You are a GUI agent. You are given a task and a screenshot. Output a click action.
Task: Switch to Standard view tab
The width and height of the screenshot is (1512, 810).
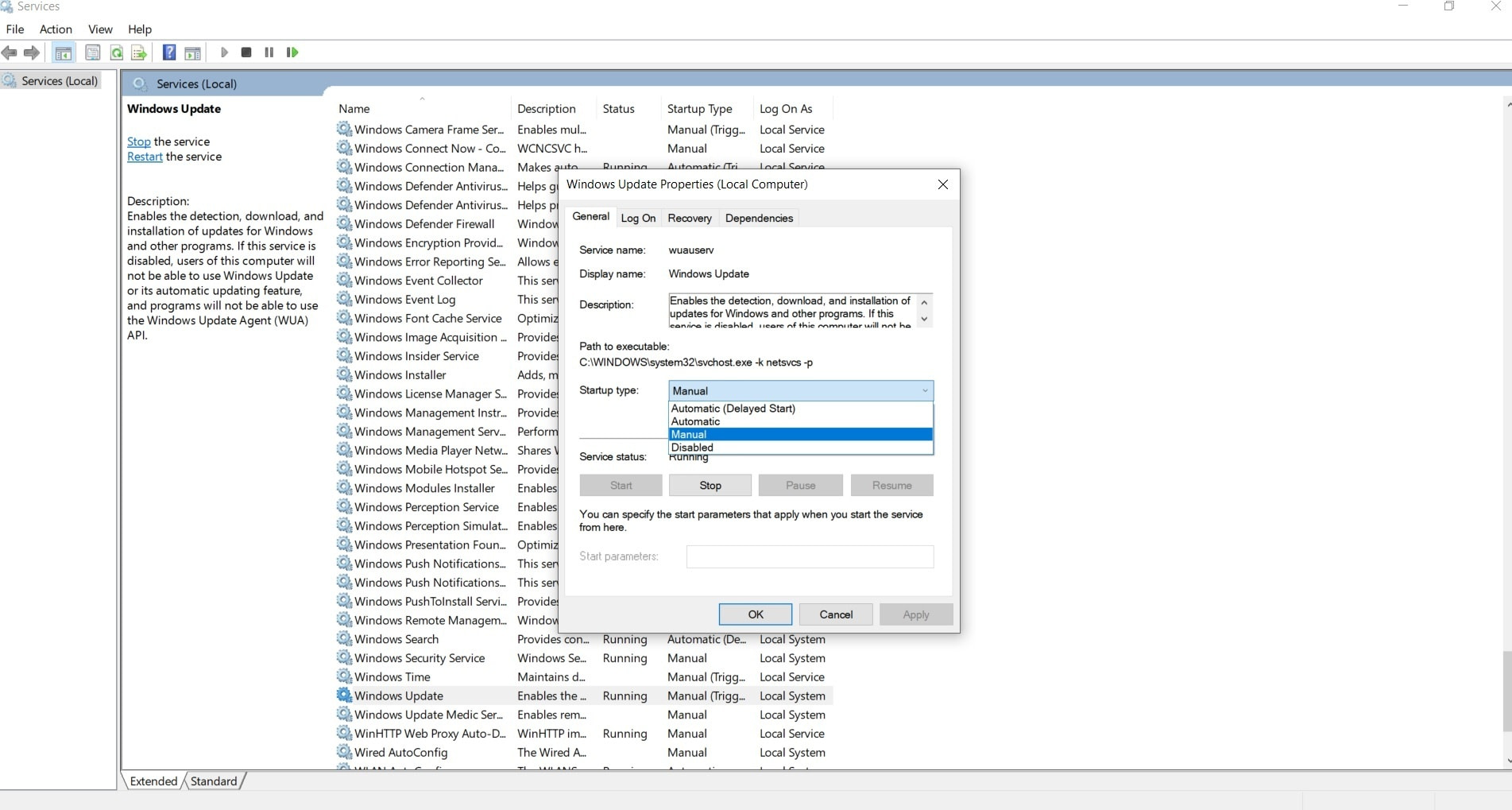tap(214, 781)
